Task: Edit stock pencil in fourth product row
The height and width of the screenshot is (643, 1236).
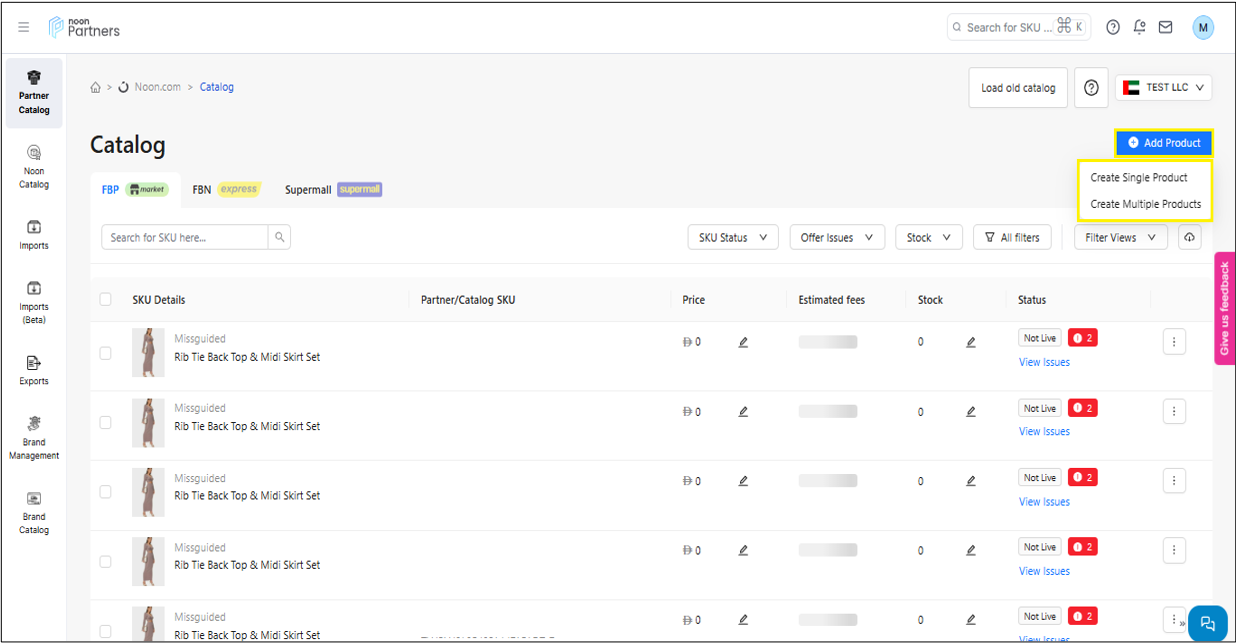Action: click(971, 550)
